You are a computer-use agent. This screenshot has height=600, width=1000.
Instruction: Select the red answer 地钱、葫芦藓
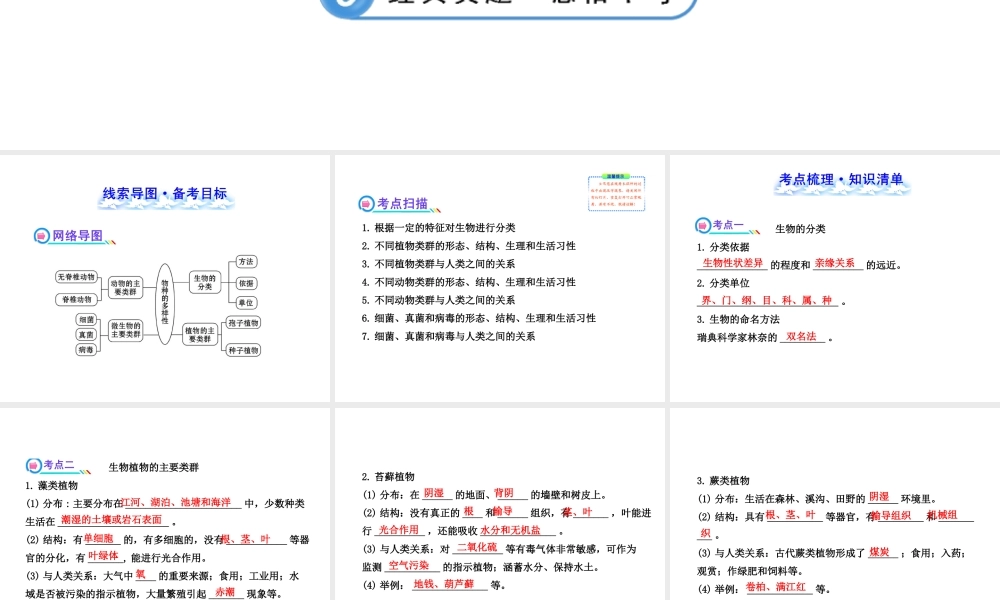coord(444,583)
